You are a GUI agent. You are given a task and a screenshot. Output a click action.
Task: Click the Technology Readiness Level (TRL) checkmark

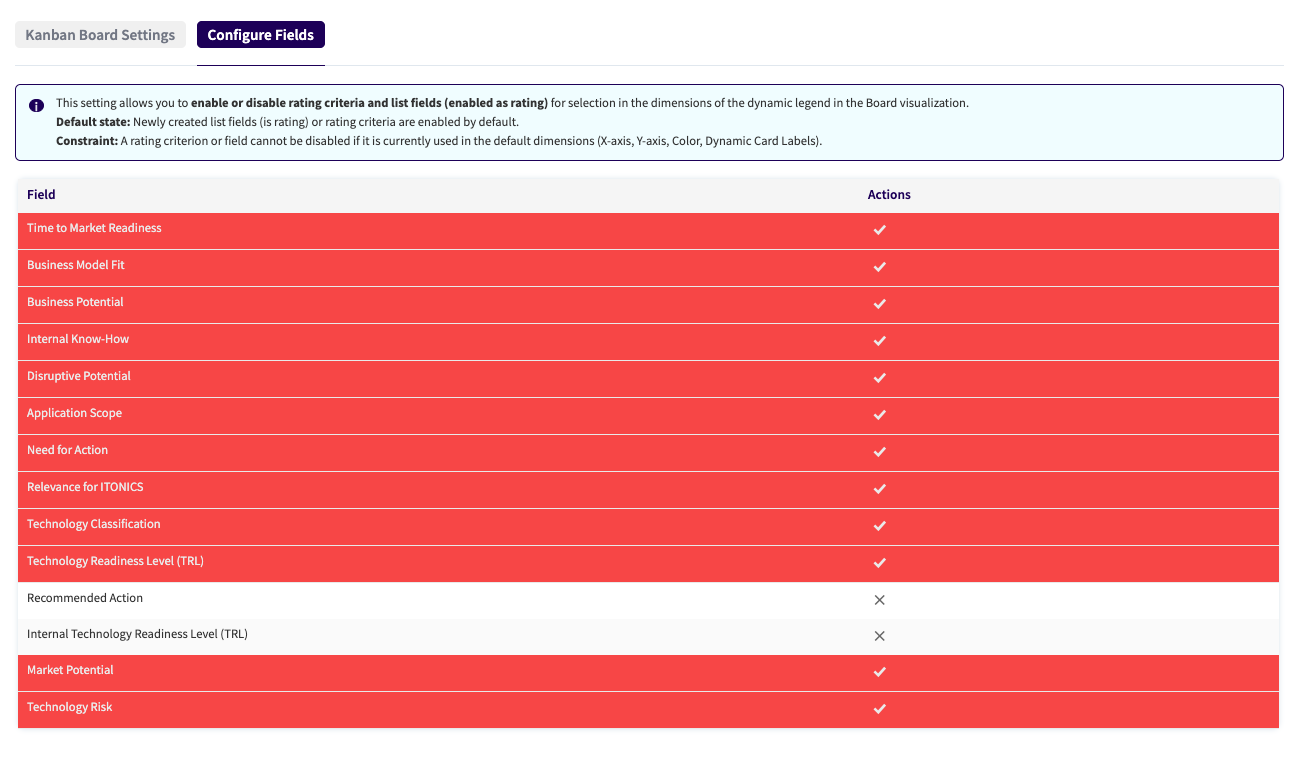click(x=879, y=563)
